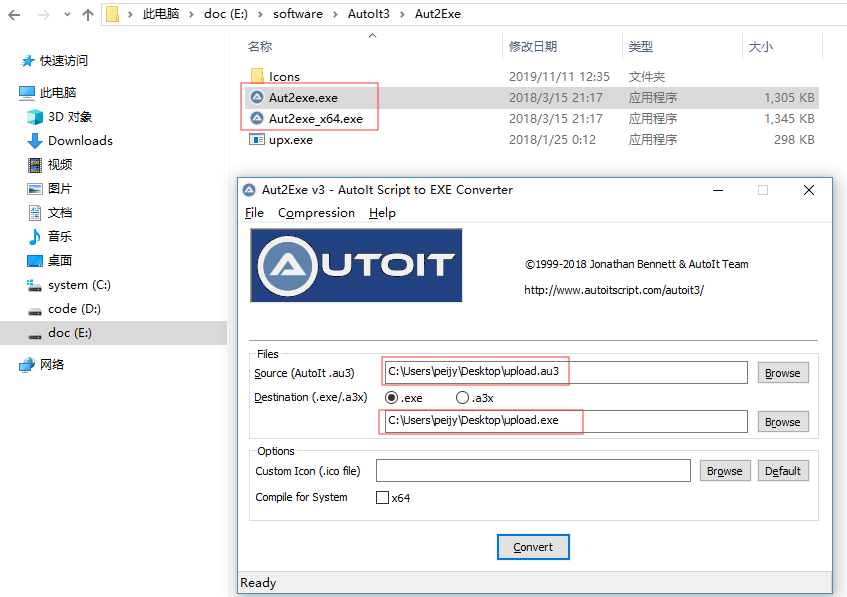Expand chevron after software breadcrumb
The image size is (847, 597).
click(335, 15)
